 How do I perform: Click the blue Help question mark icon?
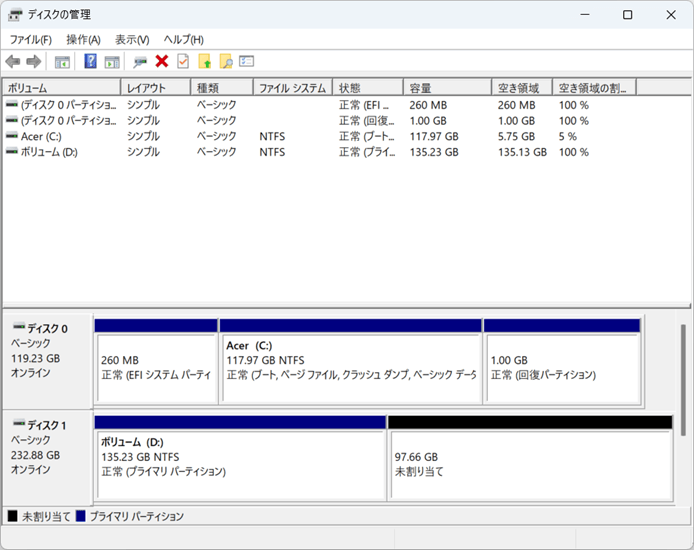tap(90, 62)
